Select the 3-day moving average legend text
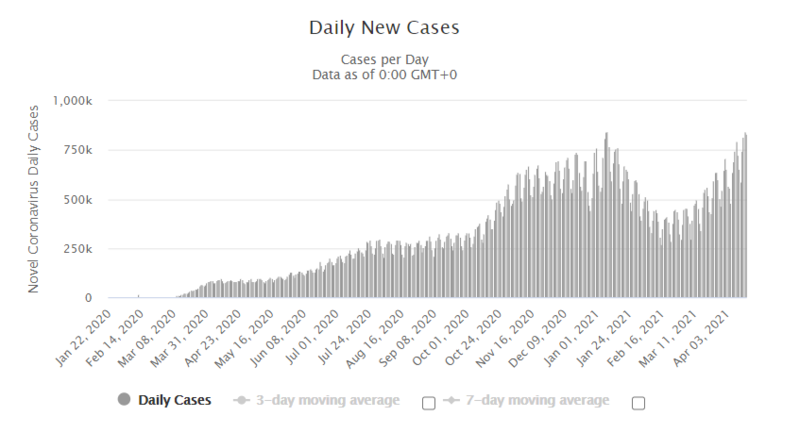 click(328, 400)
